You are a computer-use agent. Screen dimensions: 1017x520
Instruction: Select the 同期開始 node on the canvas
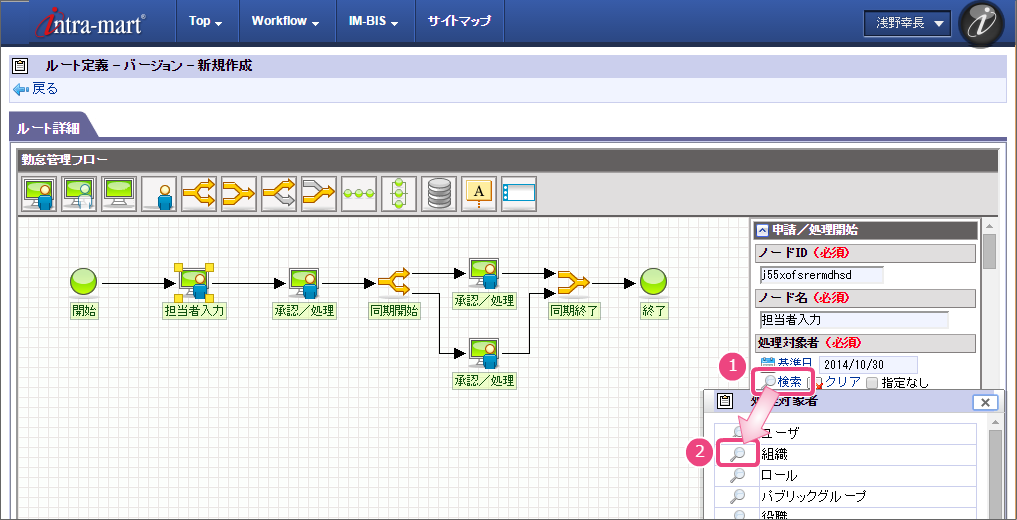tap(394, 283)
